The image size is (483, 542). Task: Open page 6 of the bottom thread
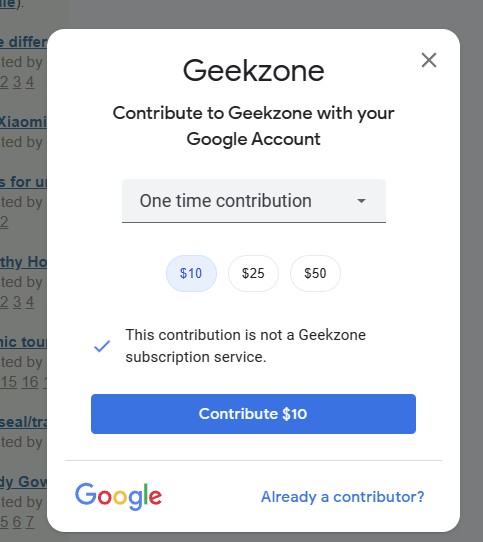pos(17,522)
